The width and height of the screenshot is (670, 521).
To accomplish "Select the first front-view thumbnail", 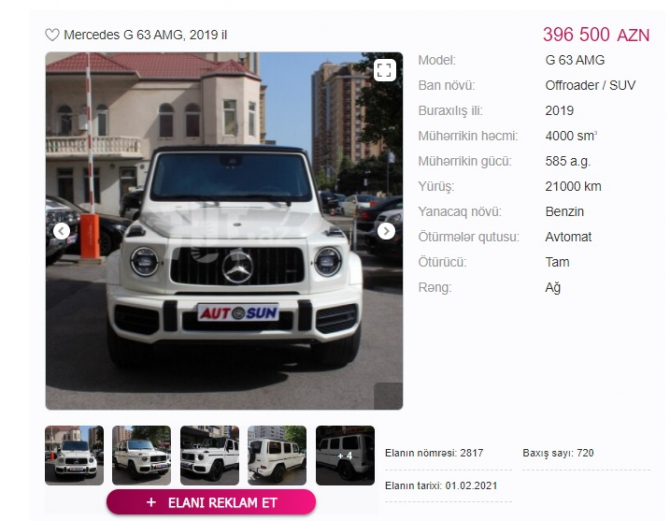I will point(74,455).
